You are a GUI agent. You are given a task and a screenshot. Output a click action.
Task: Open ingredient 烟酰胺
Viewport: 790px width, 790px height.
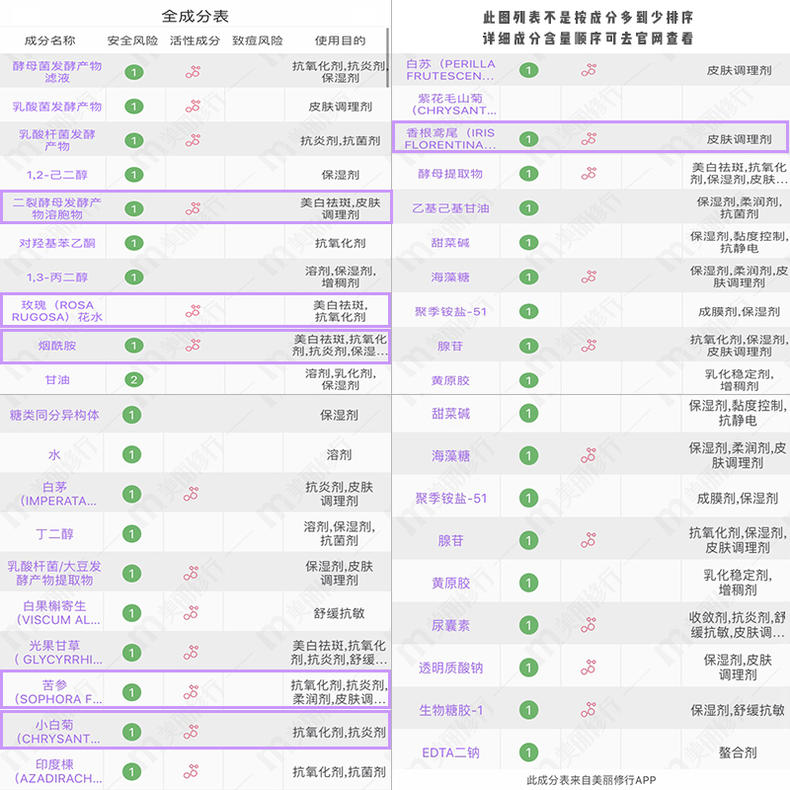(57, 346)
